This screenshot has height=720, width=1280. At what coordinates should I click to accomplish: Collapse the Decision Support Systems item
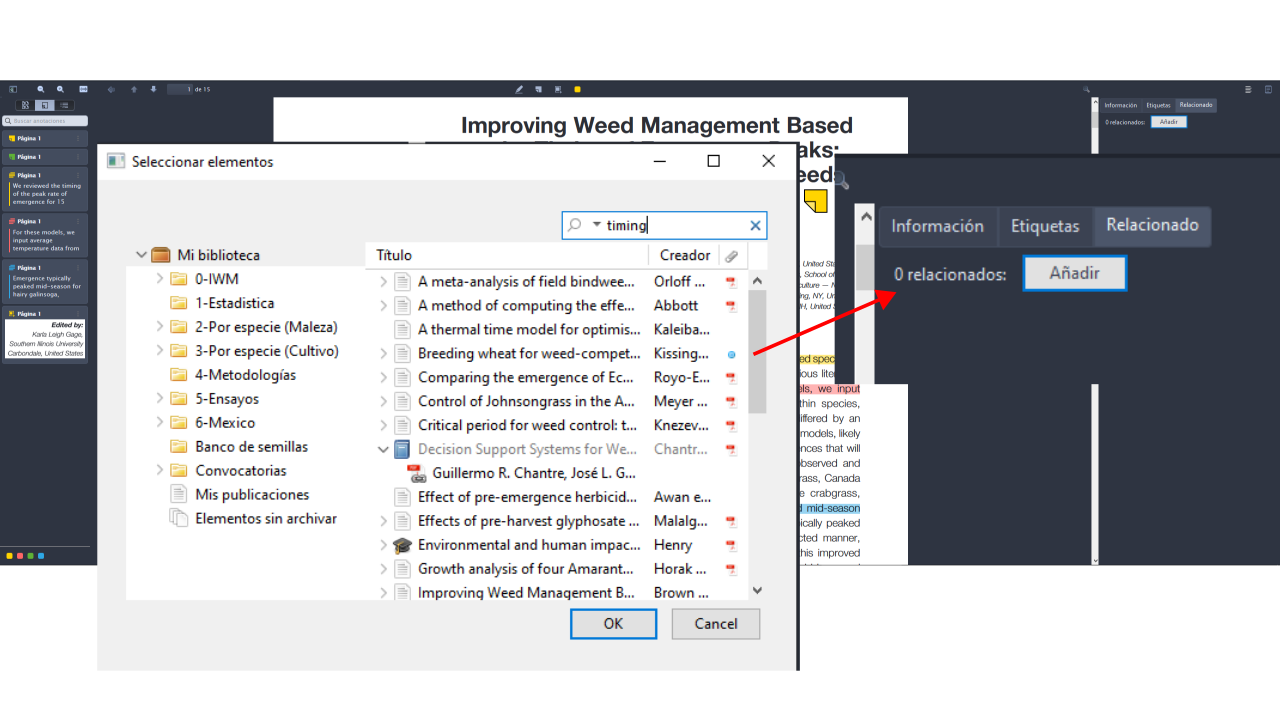[383, 449]
